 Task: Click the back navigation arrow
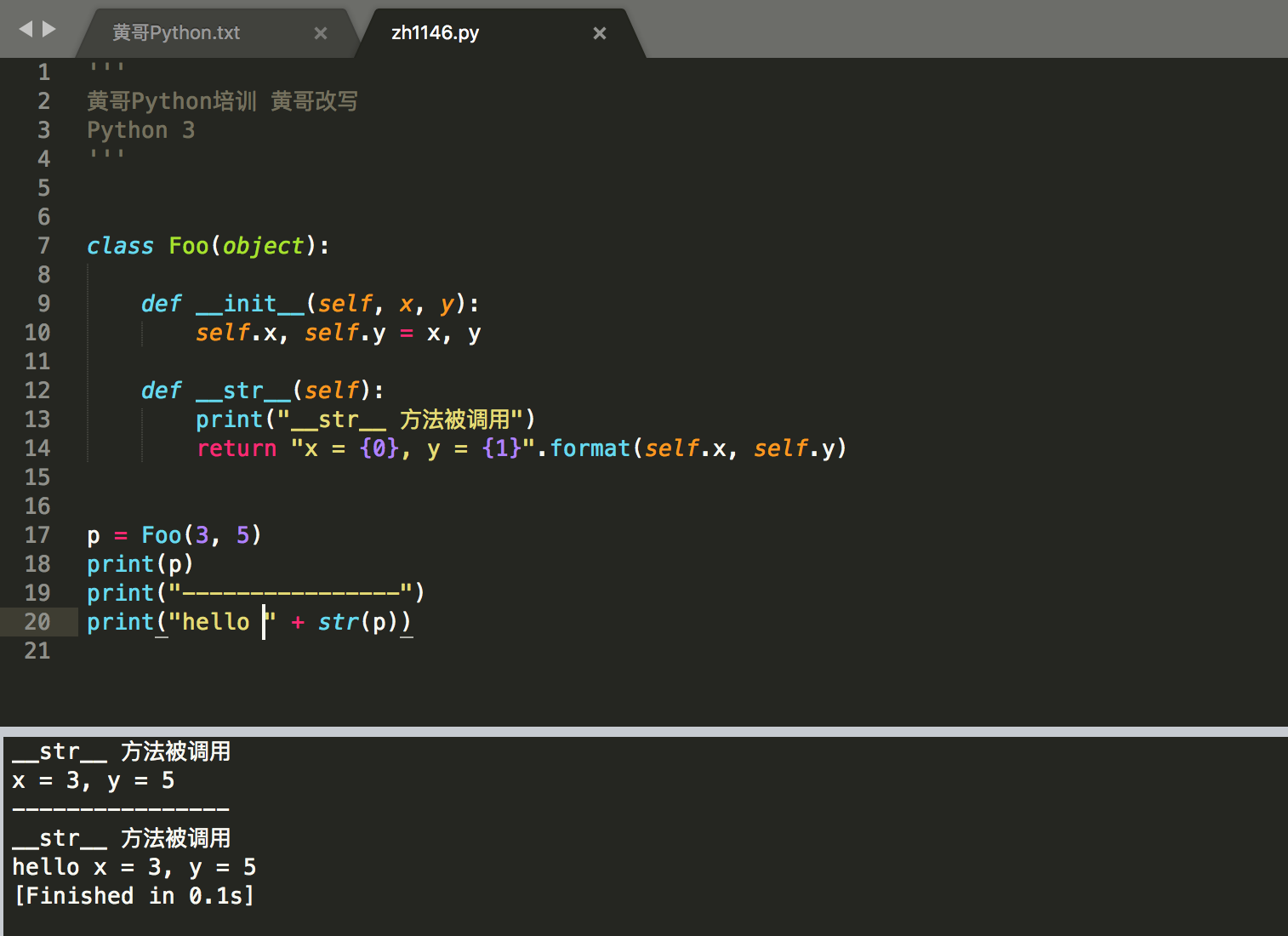pos(26,29)
